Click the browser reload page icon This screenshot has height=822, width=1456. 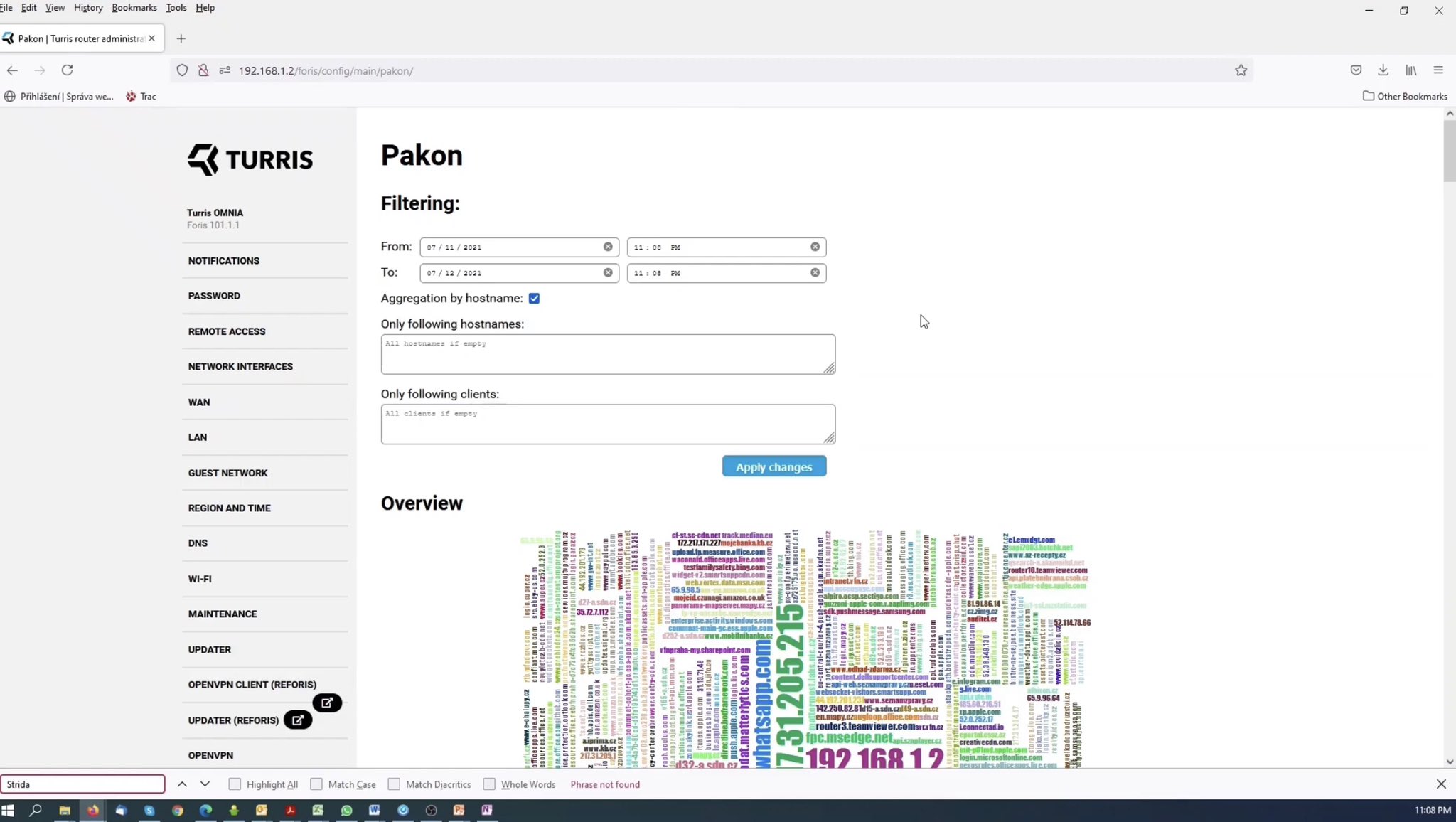(x=67, y=70)
